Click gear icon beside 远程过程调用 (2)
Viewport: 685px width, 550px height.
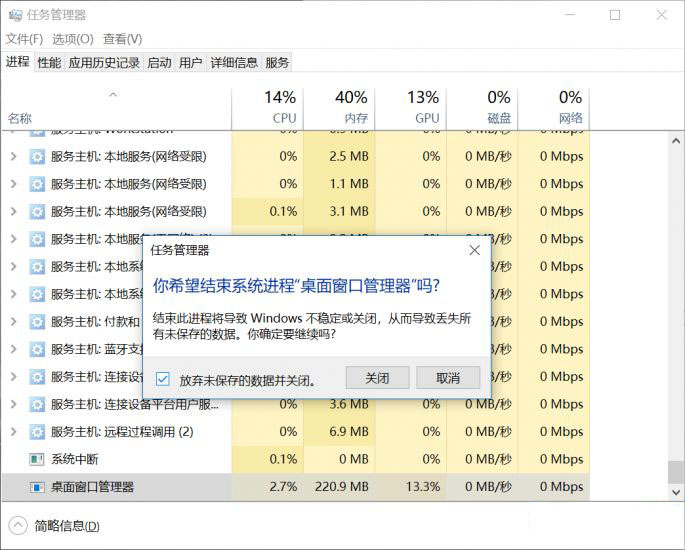click(x=37, y=432)
